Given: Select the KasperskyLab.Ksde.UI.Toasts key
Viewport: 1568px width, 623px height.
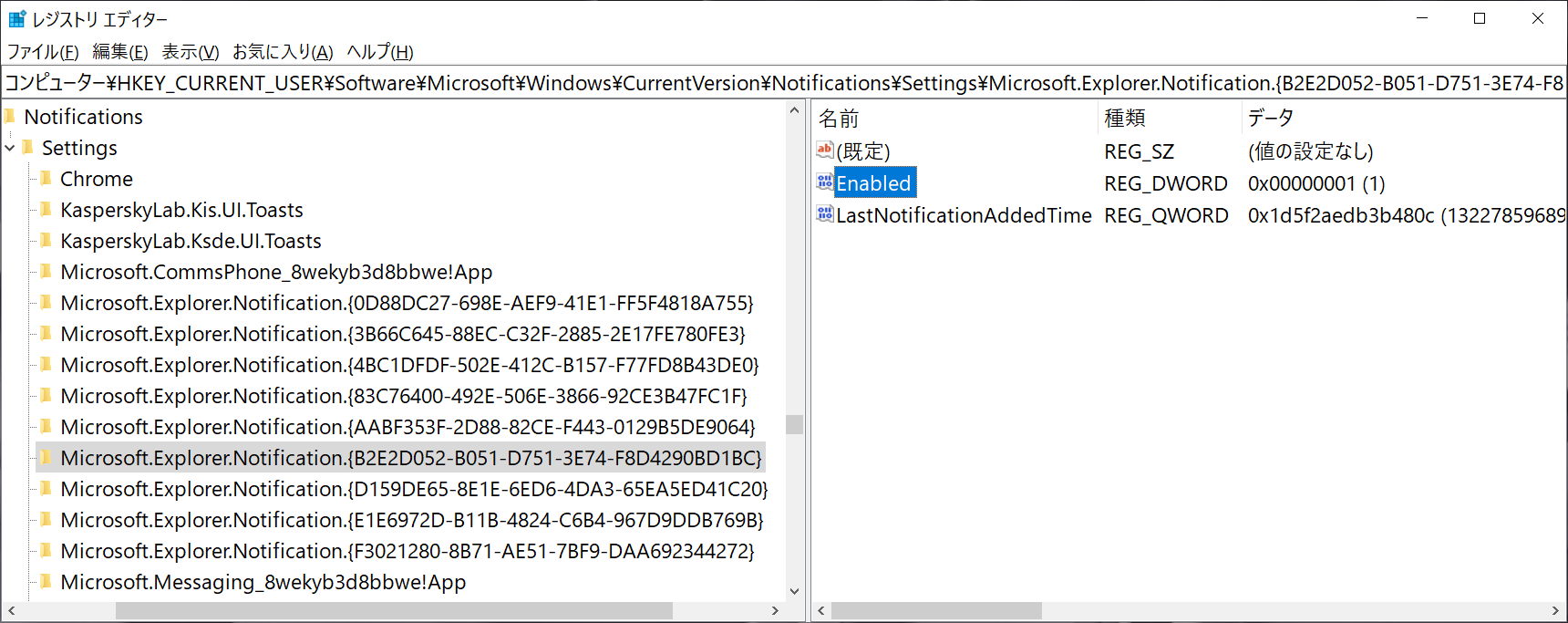Looking at the screenshot, I should click(x=191, y=241).
